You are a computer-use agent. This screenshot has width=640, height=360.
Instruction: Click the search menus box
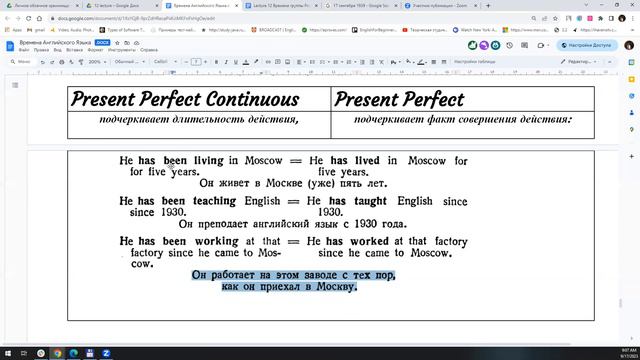pyautogui.click(x=22, y=62)
